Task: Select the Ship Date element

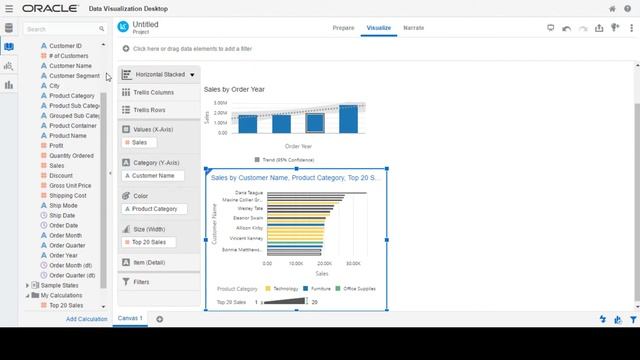Action: pos(62,216)
